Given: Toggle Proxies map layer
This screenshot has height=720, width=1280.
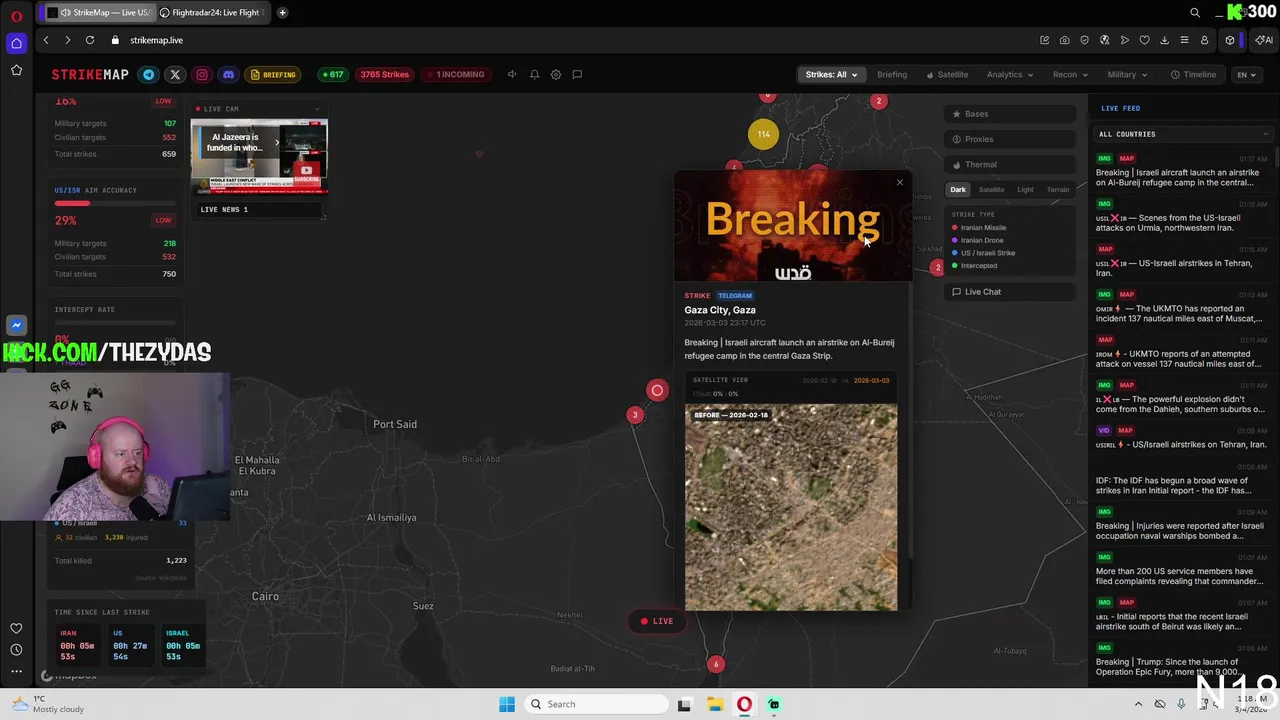Looking at the screenshot, I should pyautogui.click(x=1012, y=139).
